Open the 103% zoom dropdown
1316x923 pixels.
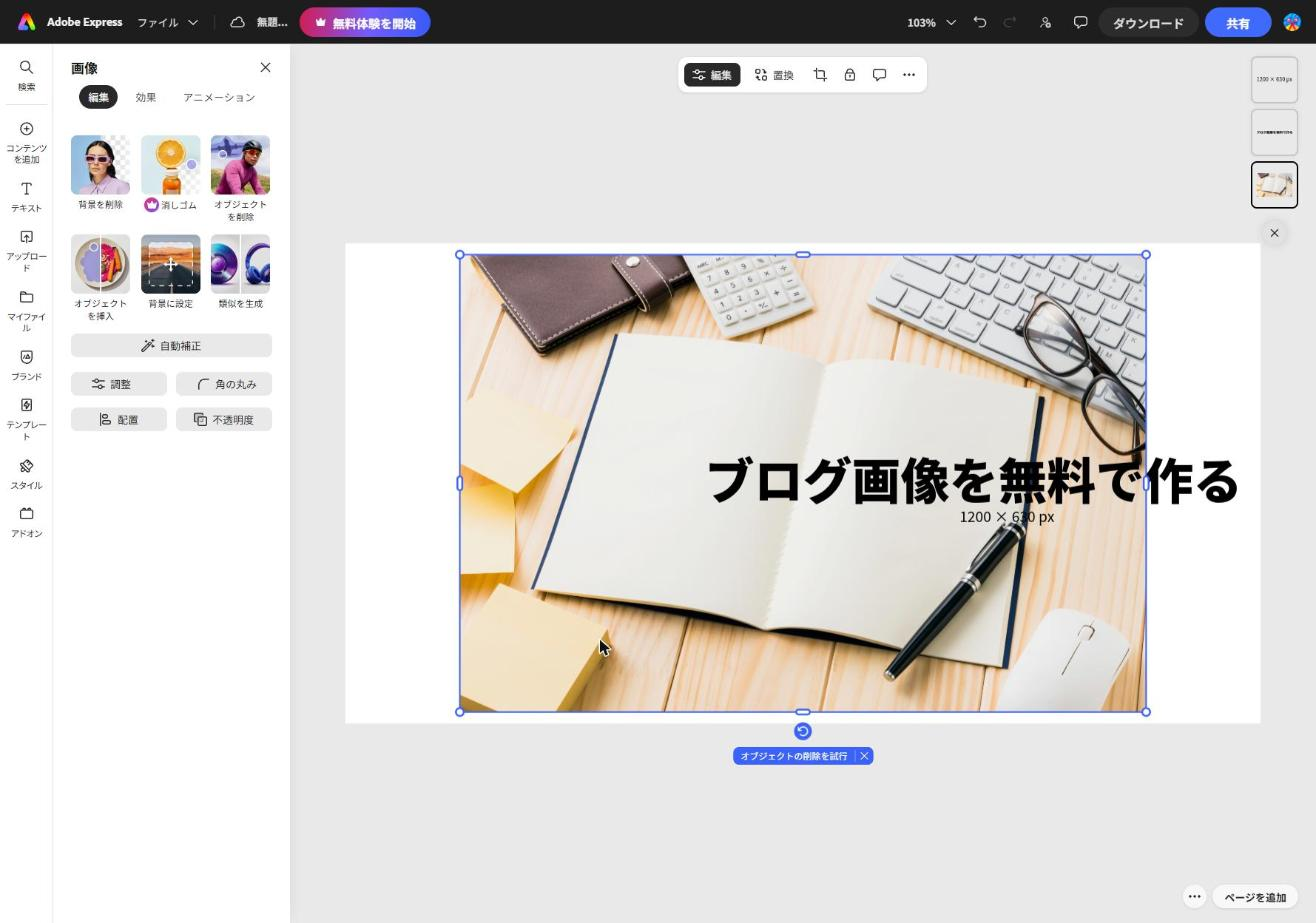point(931,22)
